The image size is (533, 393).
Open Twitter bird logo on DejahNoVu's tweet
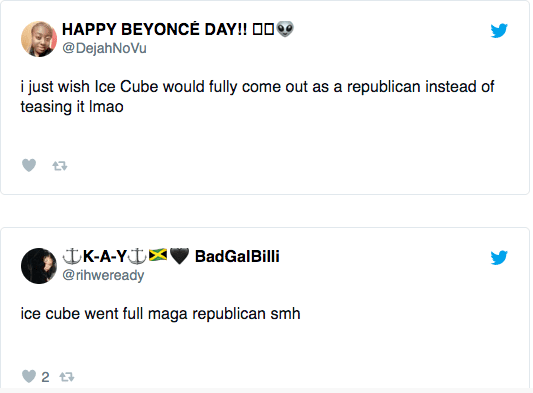(x=499, y=30)
